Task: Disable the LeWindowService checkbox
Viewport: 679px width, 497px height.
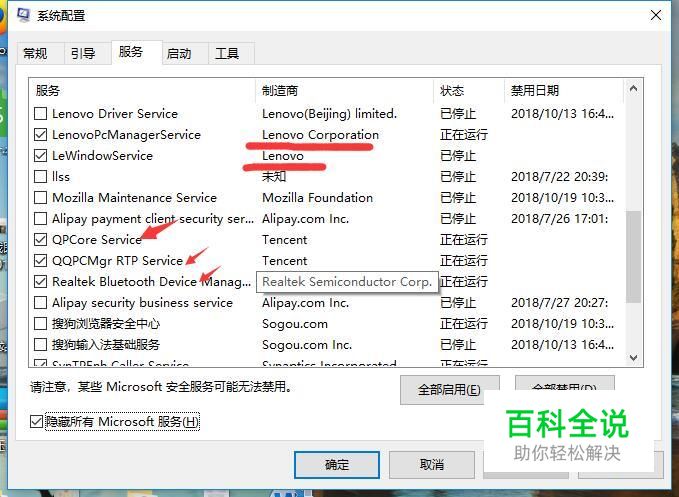Action: point(40,155)
